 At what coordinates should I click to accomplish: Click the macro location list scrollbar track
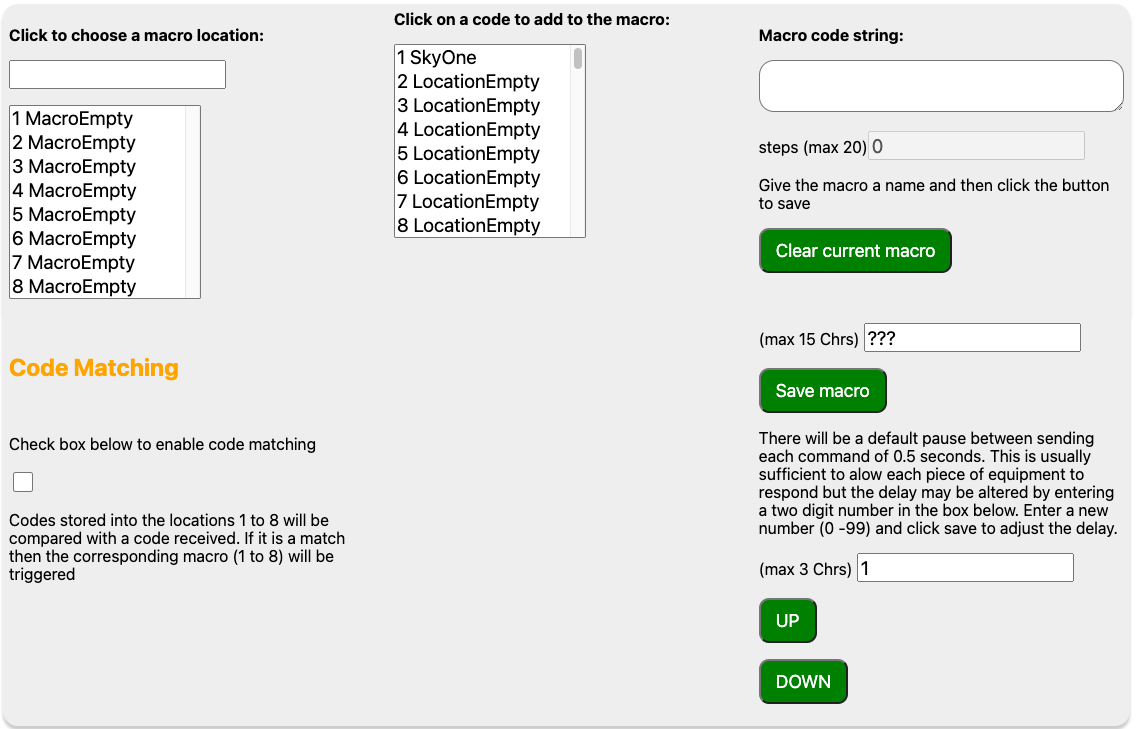tap(192, 202)
